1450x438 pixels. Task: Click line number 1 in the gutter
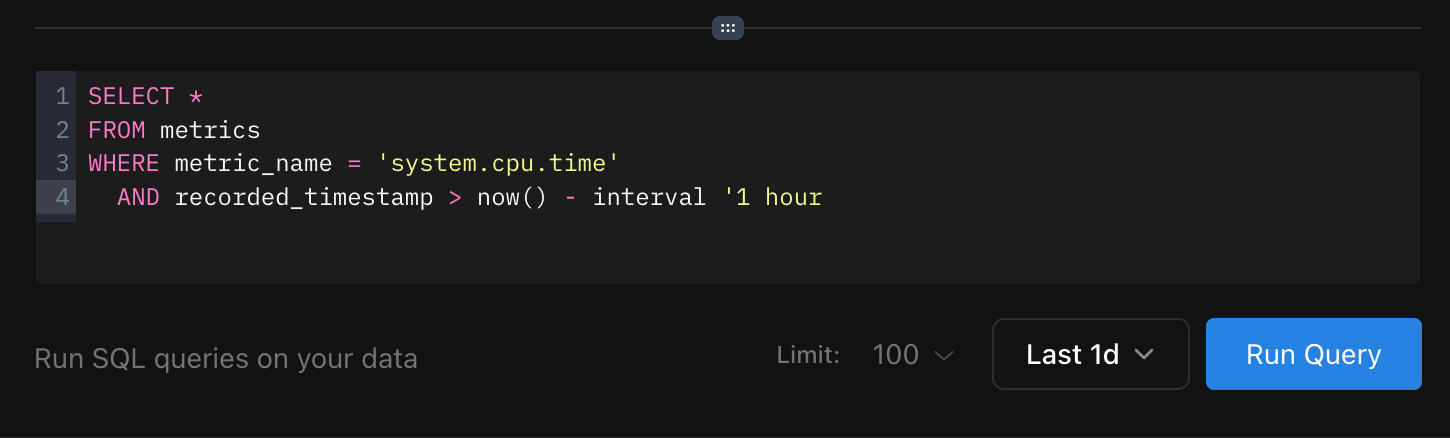(62, 96)
